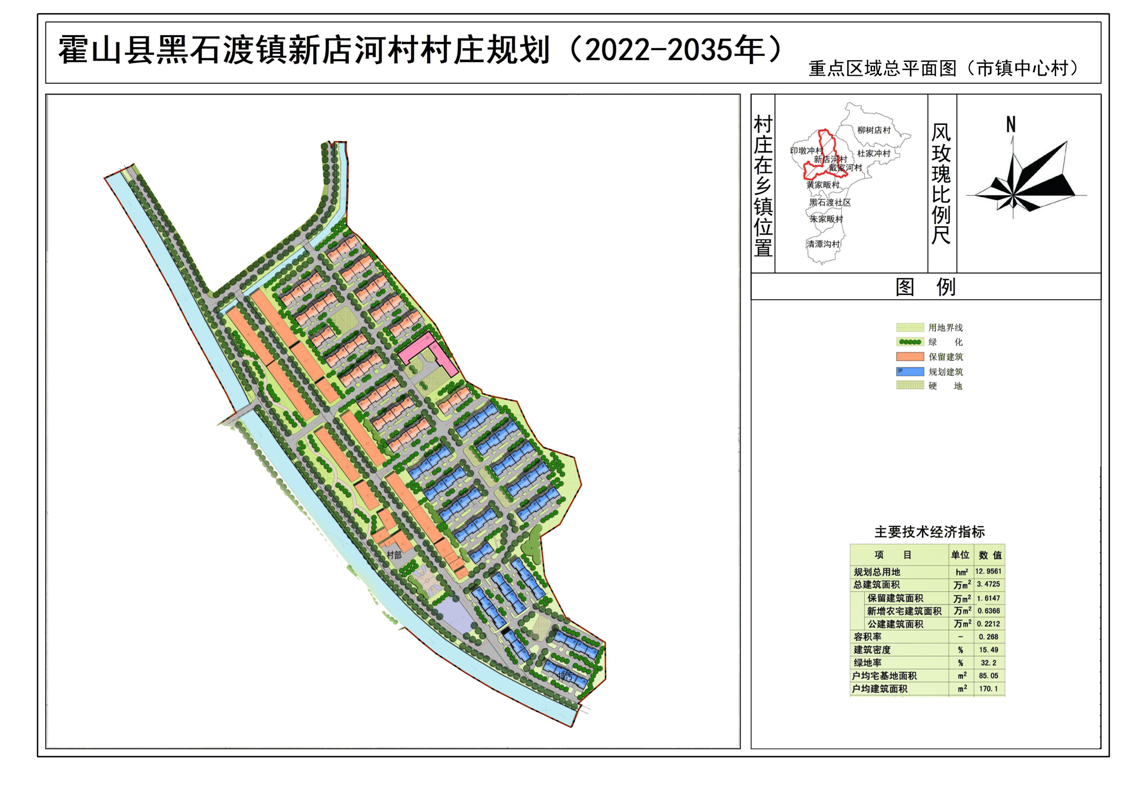Click 黑石渡社区 on the location map
The height and width of the screenshot is (793, 1122).
(x=829, y=202)
